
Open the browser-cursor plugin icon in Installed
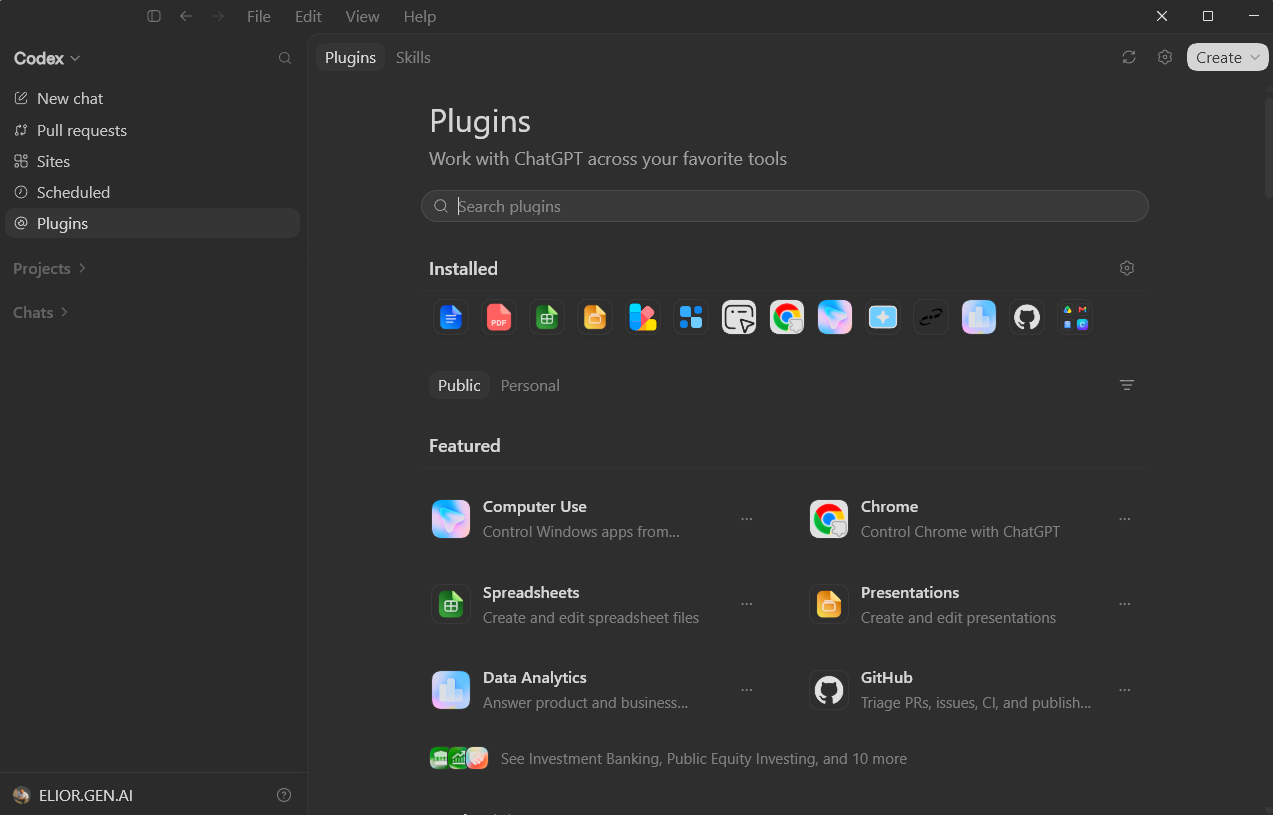739,318
